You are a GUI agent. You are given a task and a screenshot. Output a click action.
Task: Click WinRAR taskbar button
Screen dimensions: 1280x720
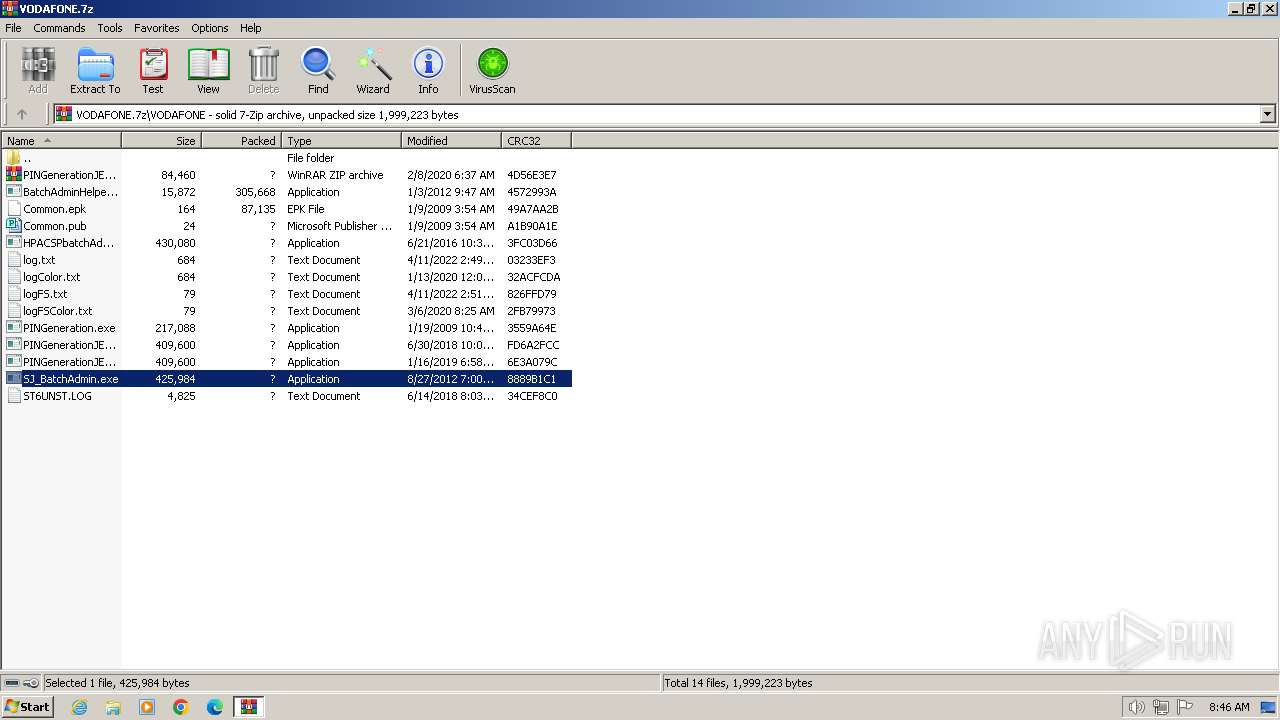(249, 707)
